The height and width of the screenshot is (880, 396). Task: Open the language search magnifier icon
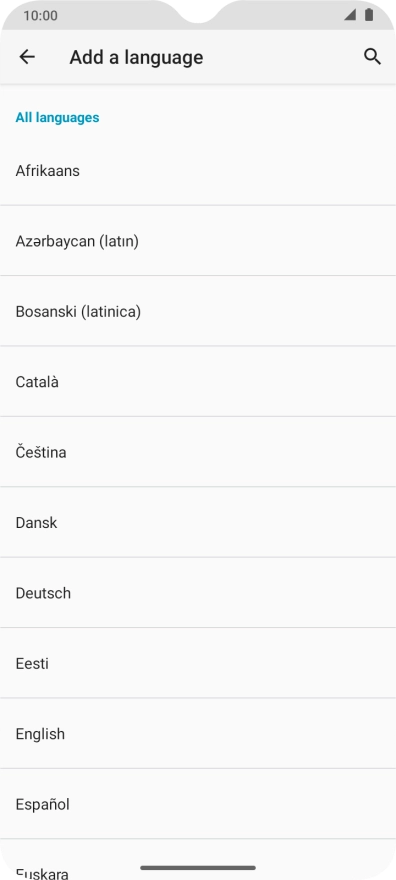372,57
